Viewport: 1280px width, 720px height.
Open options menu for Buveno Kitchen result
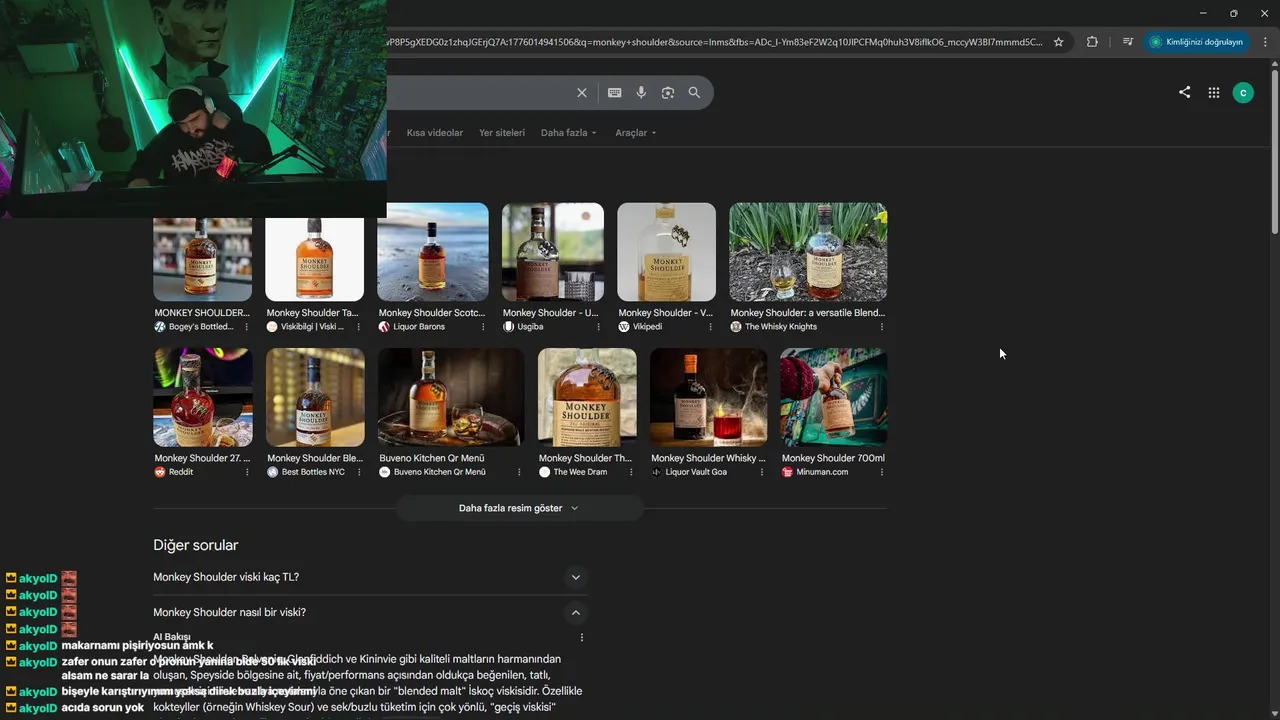[x=519, y=472]
